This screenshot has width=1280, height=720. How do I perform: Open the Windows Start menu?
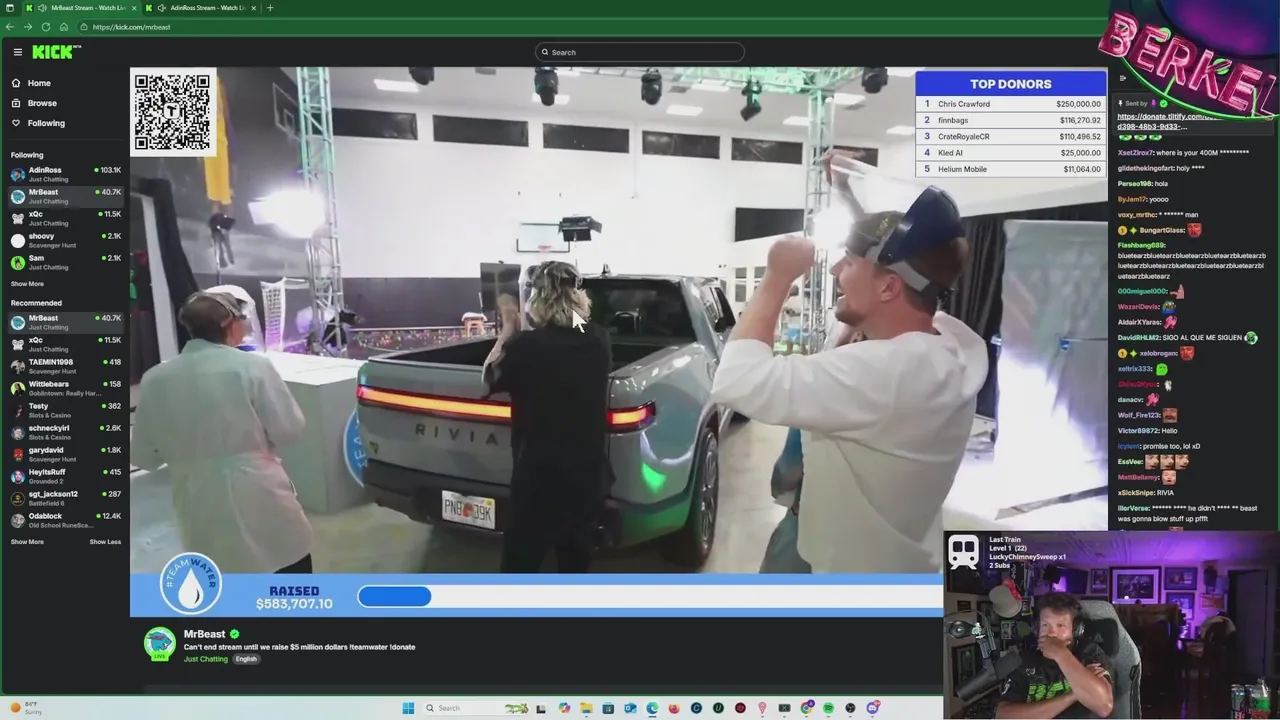408,708
